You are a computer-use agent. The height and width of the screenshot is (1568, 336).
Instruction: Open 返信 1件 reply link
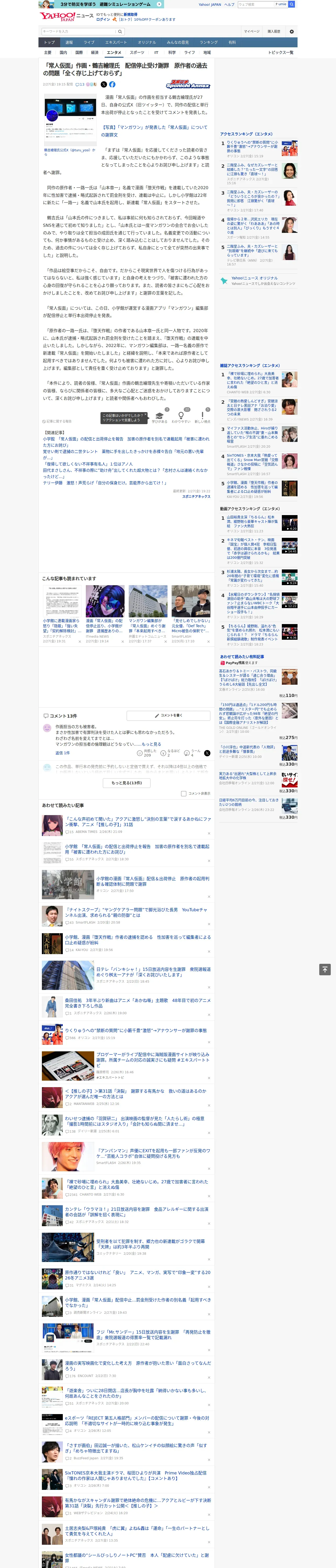click(x=63, y=753)
